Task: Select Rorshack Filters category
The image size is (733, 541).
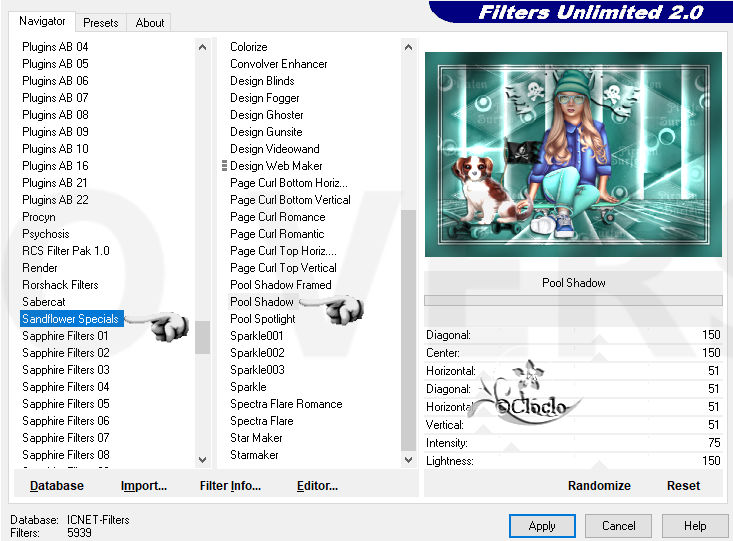Action: click(x=60, y=285)
